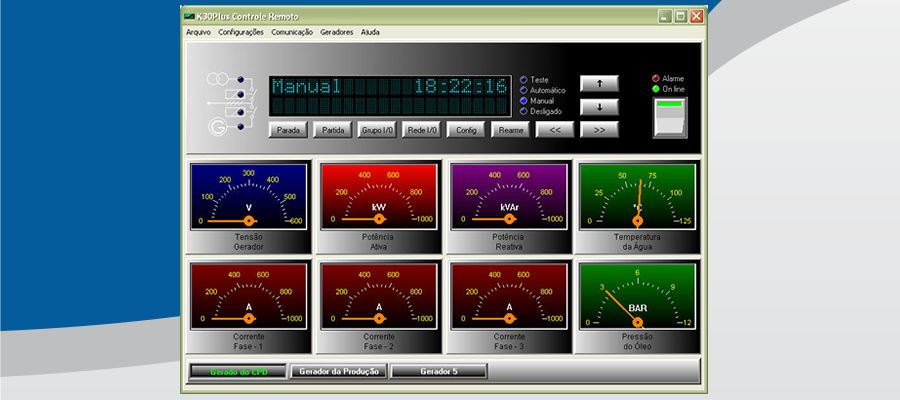Screen dimensions: 900x400
Task: Switch to Gerador da Produção tab
Action: (338, 371)
